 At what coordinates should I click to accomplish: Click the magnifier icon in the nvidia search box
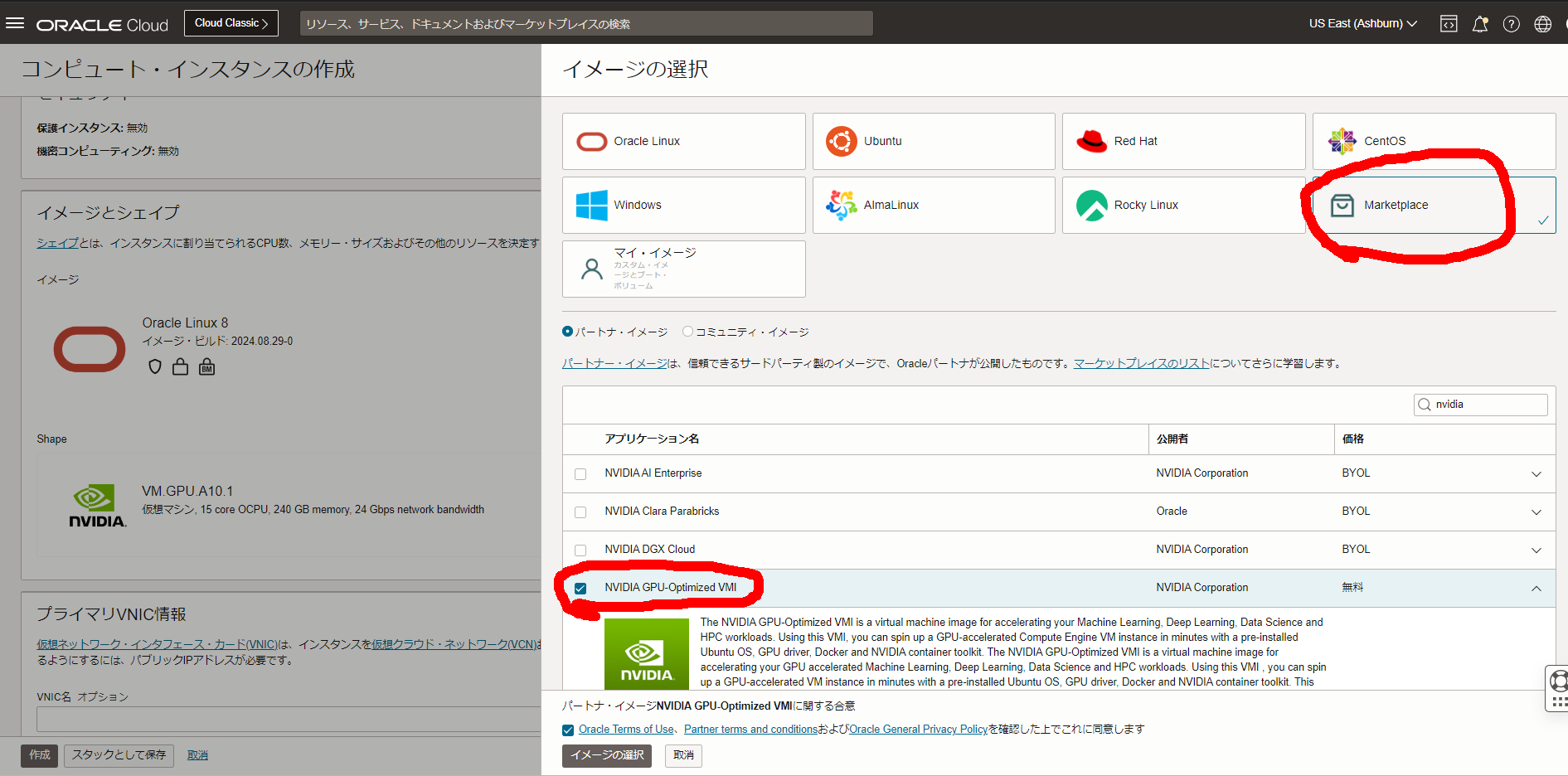(x=1425, y=405)
